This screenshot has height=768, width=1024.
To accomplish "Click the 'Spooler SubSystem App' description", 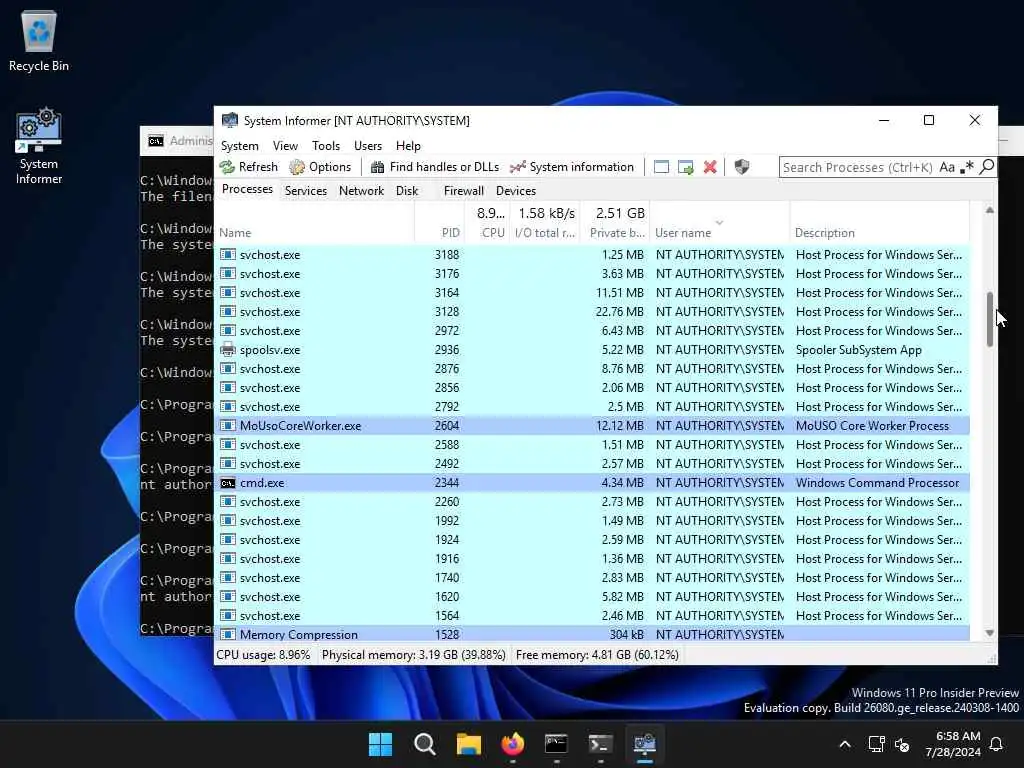I will [858, 349].
